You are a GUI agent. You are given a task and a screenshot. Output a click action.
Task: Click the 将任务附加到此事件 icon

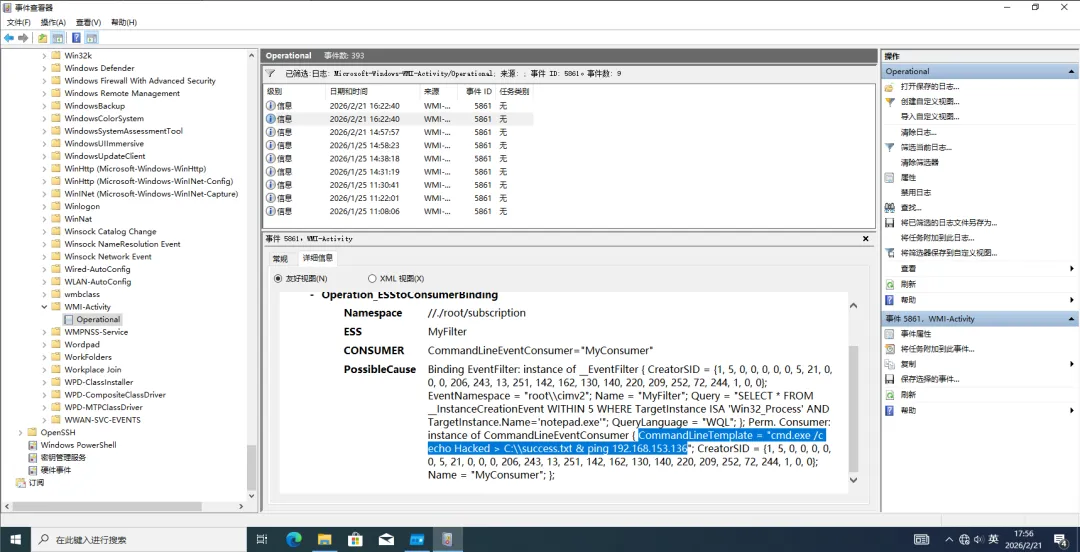(890, 349)
